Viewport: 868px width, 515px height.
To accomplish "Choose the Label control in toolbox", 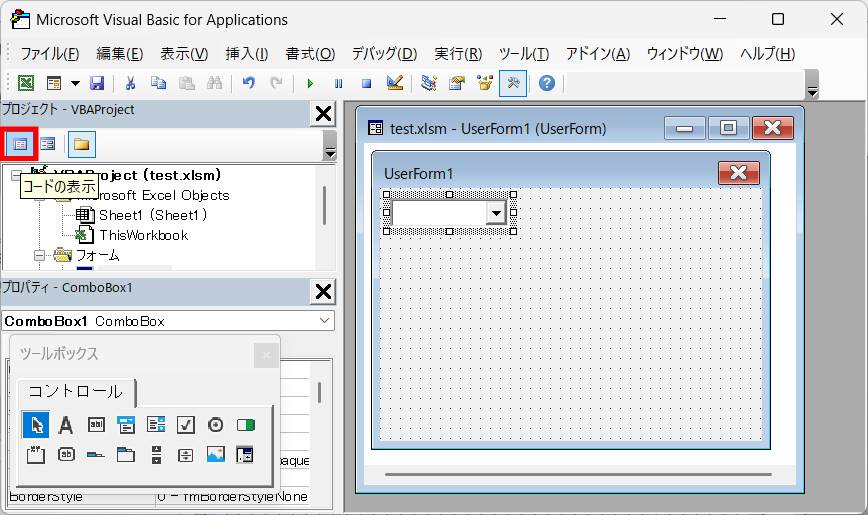I will tap(66, 425).
